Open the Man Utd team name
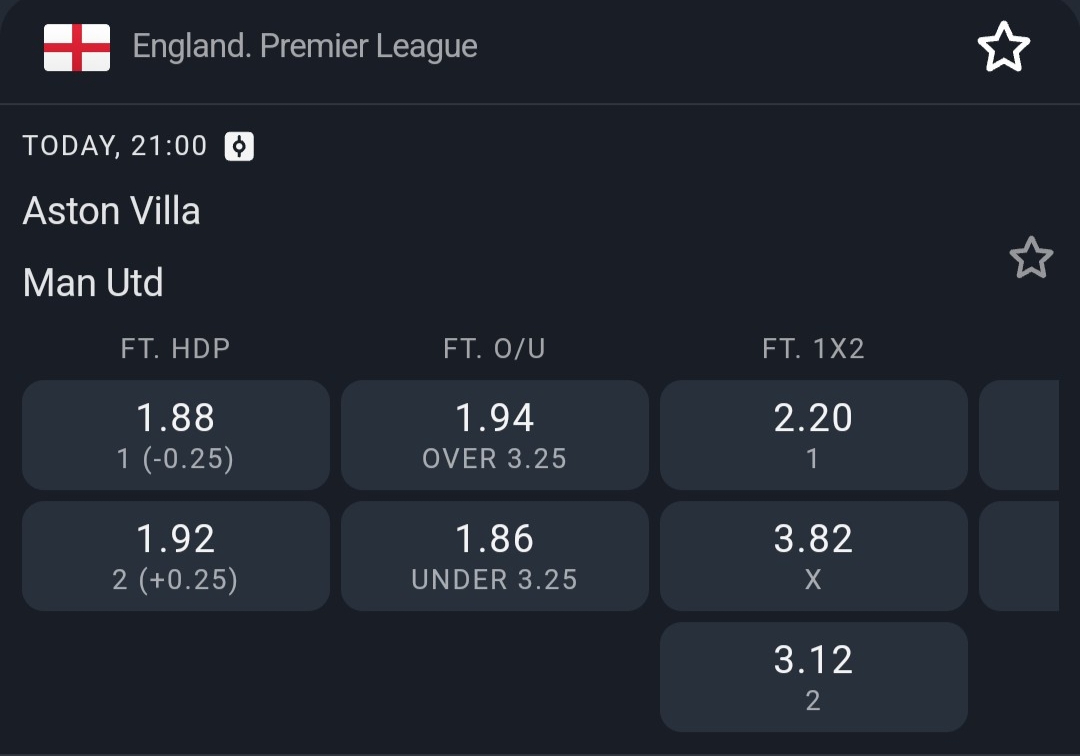Viewport: 1080px width, 756px height. [93, 283]
